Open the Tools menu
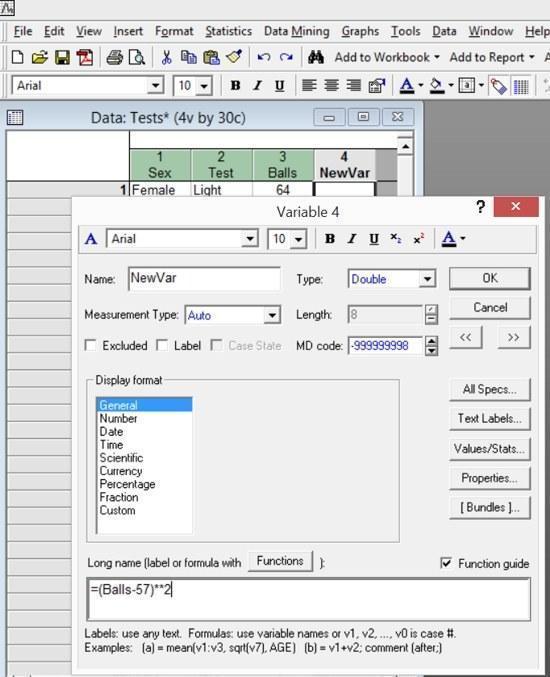The image size is (550, 677). (x=405, y=31)
